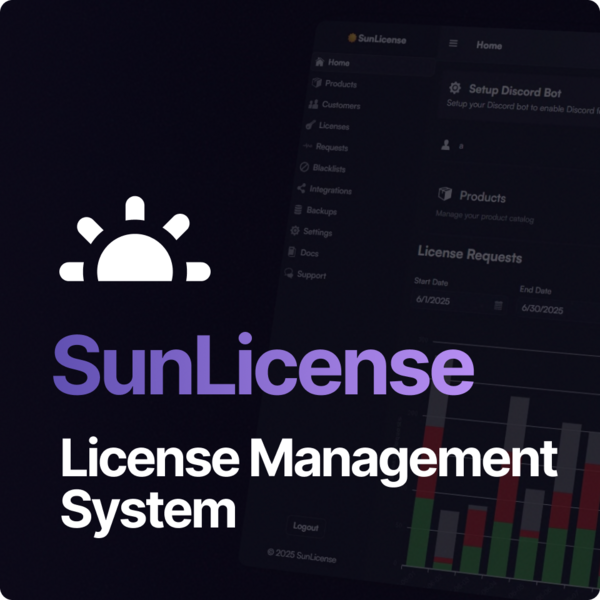Open the Docs sidebar link

click(303, 252)
